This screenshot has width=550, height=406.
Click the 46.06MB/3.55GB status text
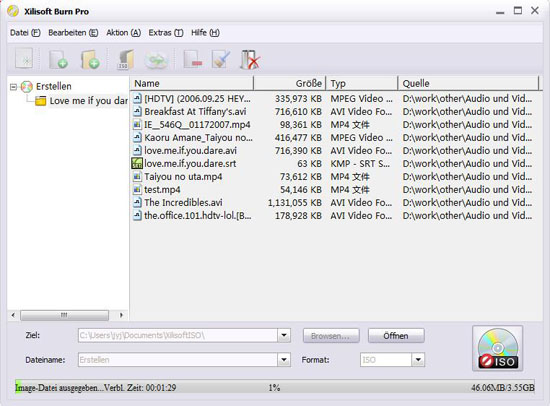(503, 387)
